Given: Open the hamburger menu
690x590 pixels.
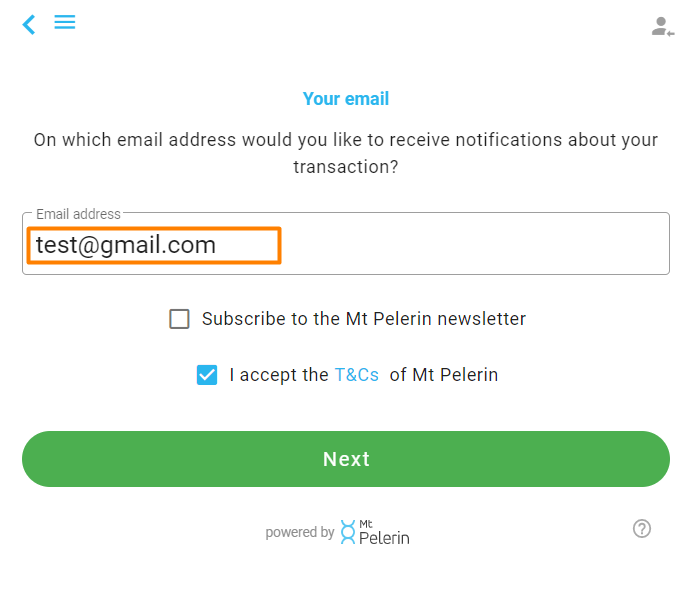Looking at the screenshot, I should [x=65, y=22].
